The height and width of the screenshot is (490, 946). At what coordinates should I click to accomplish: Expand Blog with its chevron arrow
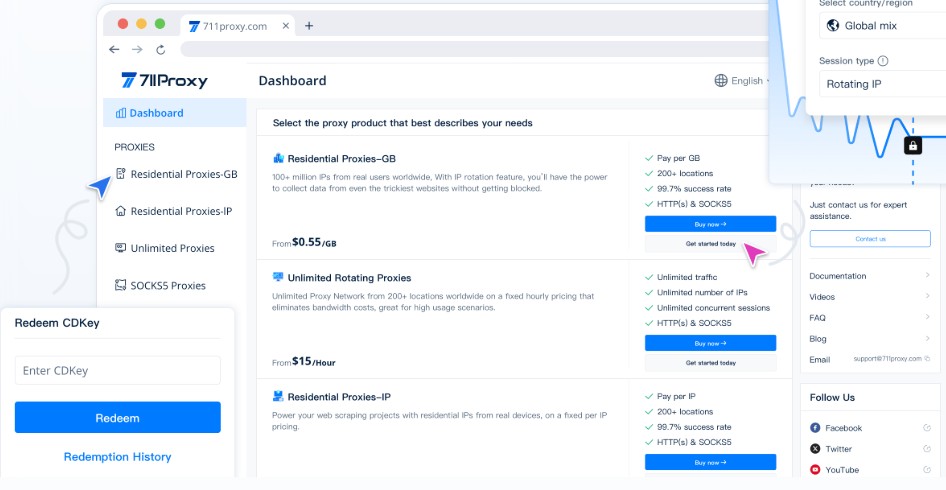927,338
